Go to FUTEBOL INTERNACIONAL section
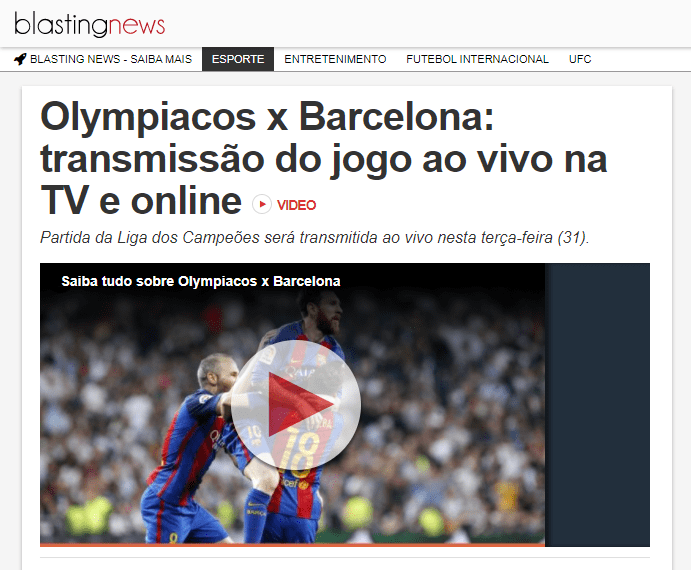 (477, 59)
